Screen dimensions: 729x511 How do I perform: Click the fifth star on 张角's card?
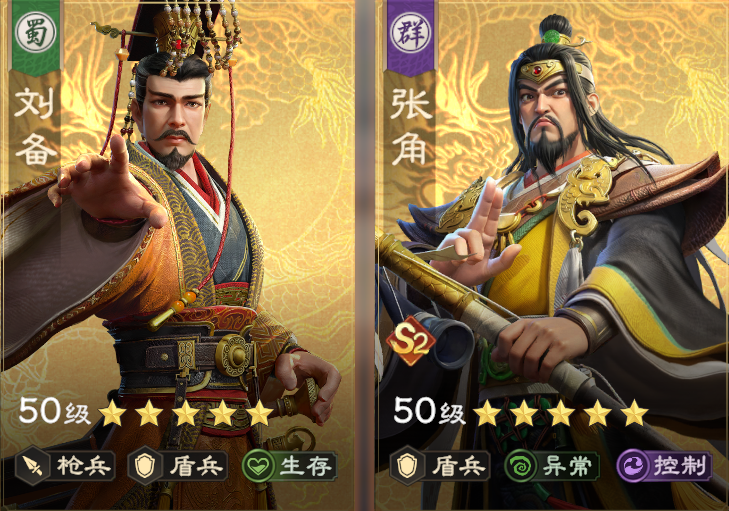click(635, 413)
